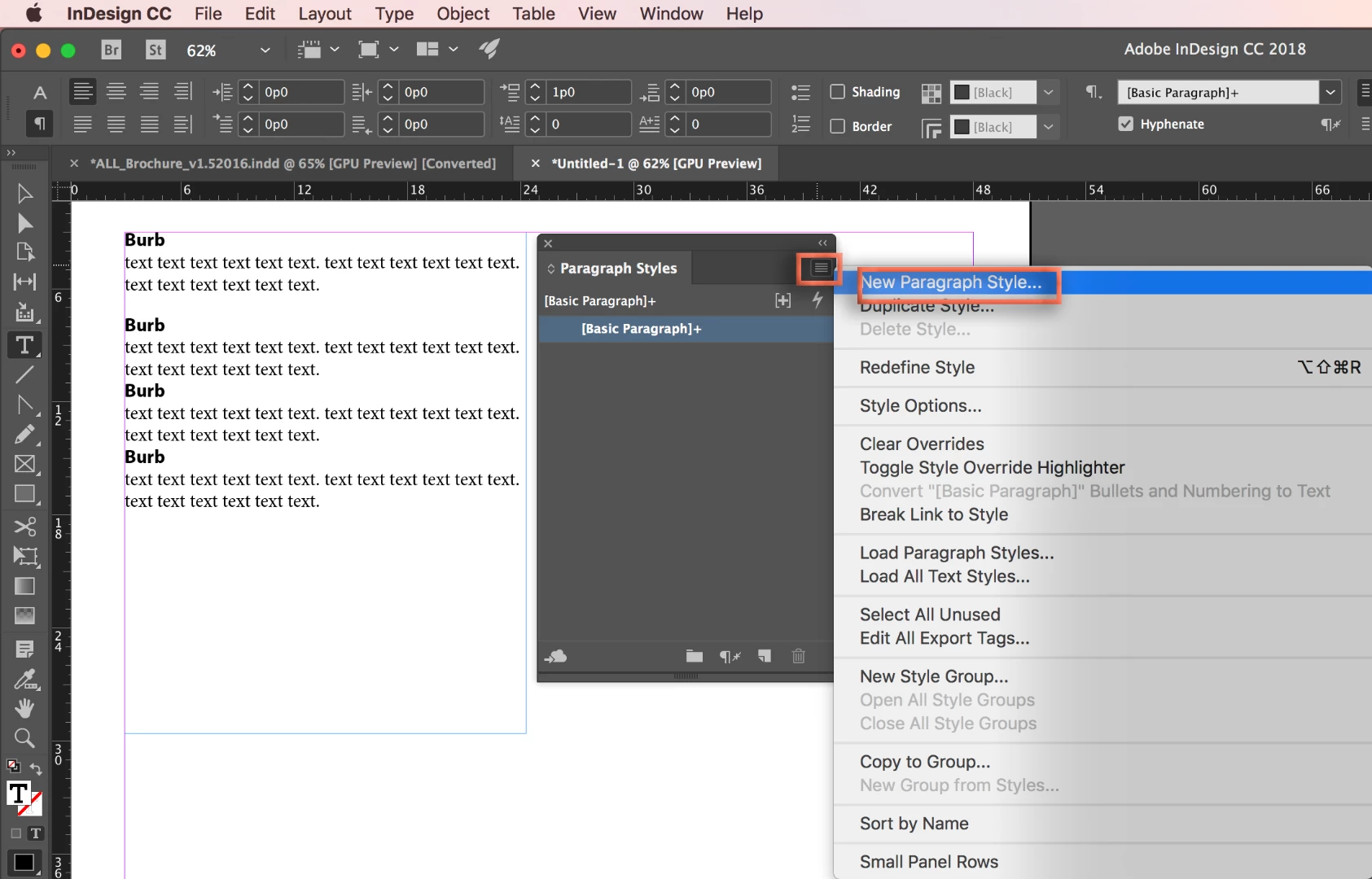Toggle formatting affects text T button
The image size is (1372, 879).
(35, 833)
